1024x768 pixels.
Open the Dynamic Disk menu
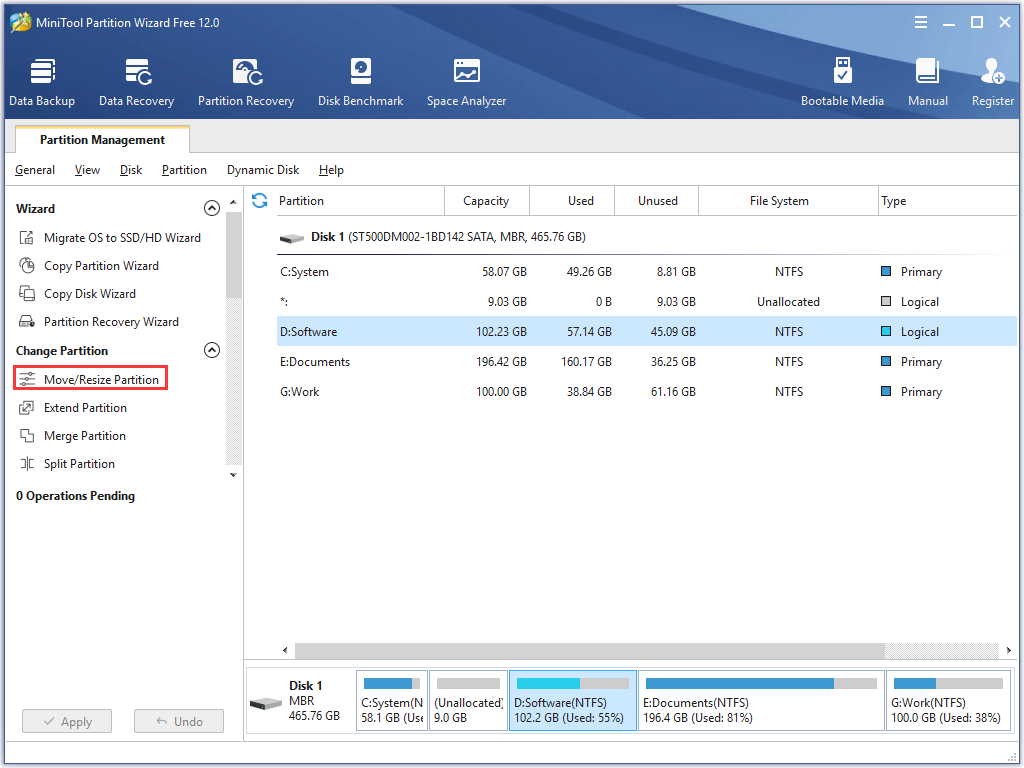click(x=263, y=170)
